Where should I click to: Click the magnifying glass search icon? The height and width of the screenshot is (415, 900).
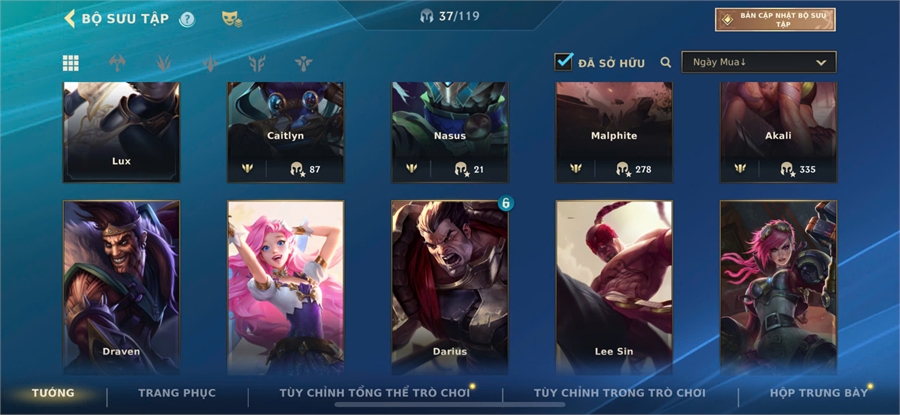point(666,62)
